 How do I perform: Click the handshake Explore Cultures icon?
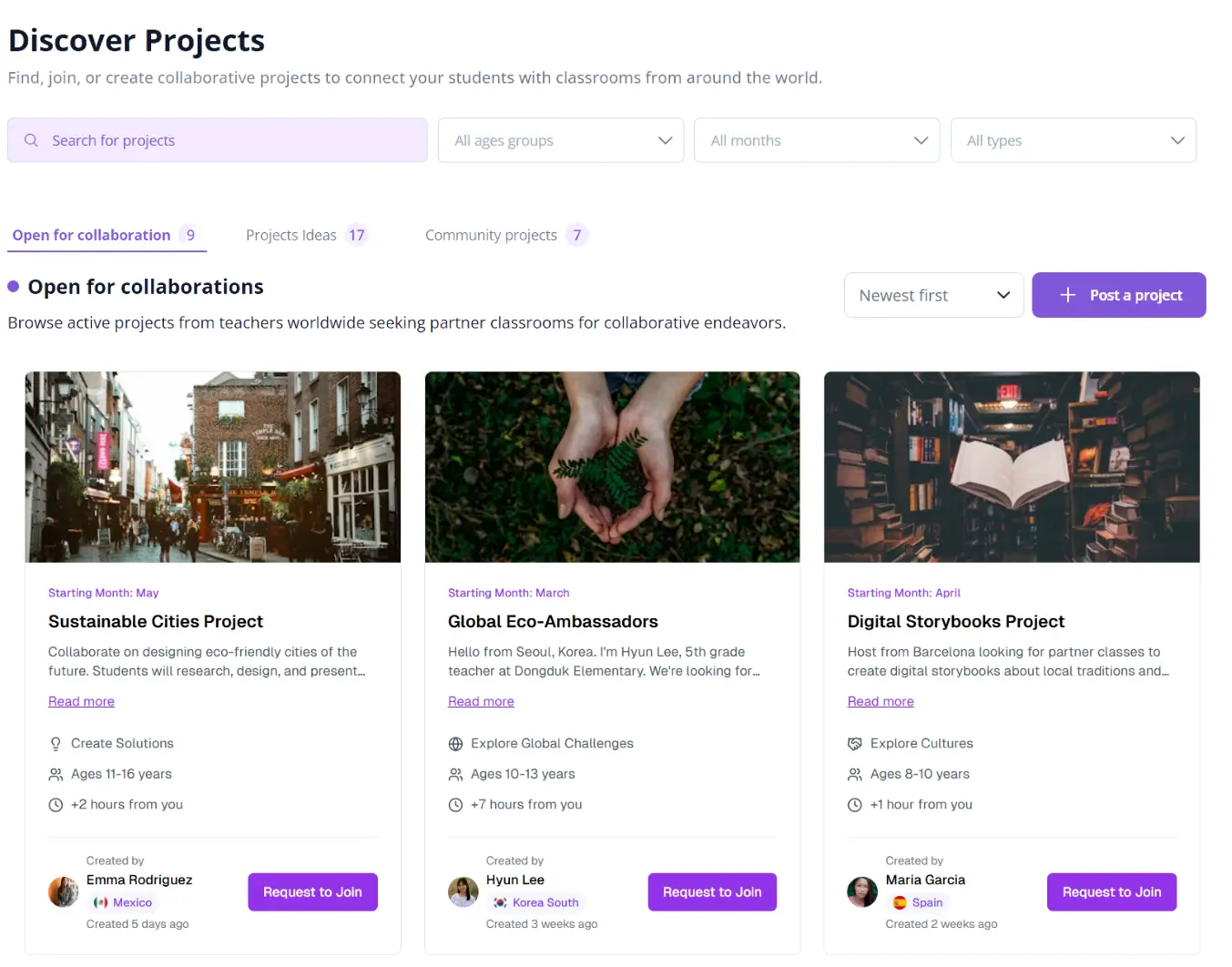tap(854, 744)
